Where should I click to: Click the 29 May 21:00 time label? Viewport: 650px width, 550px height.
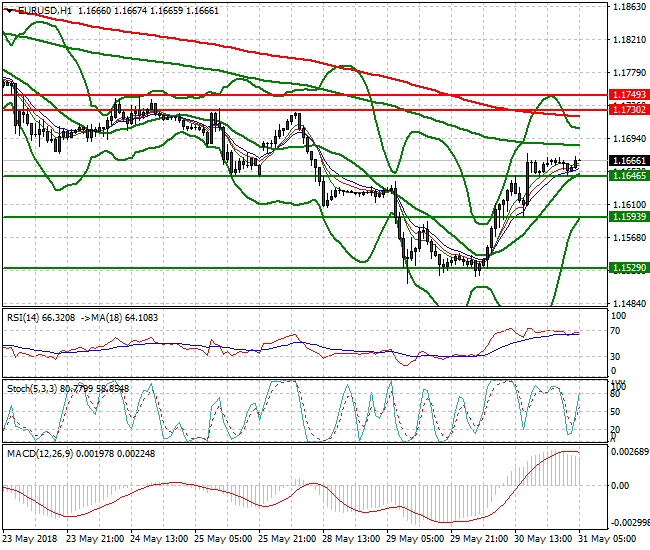click(480, 539)
